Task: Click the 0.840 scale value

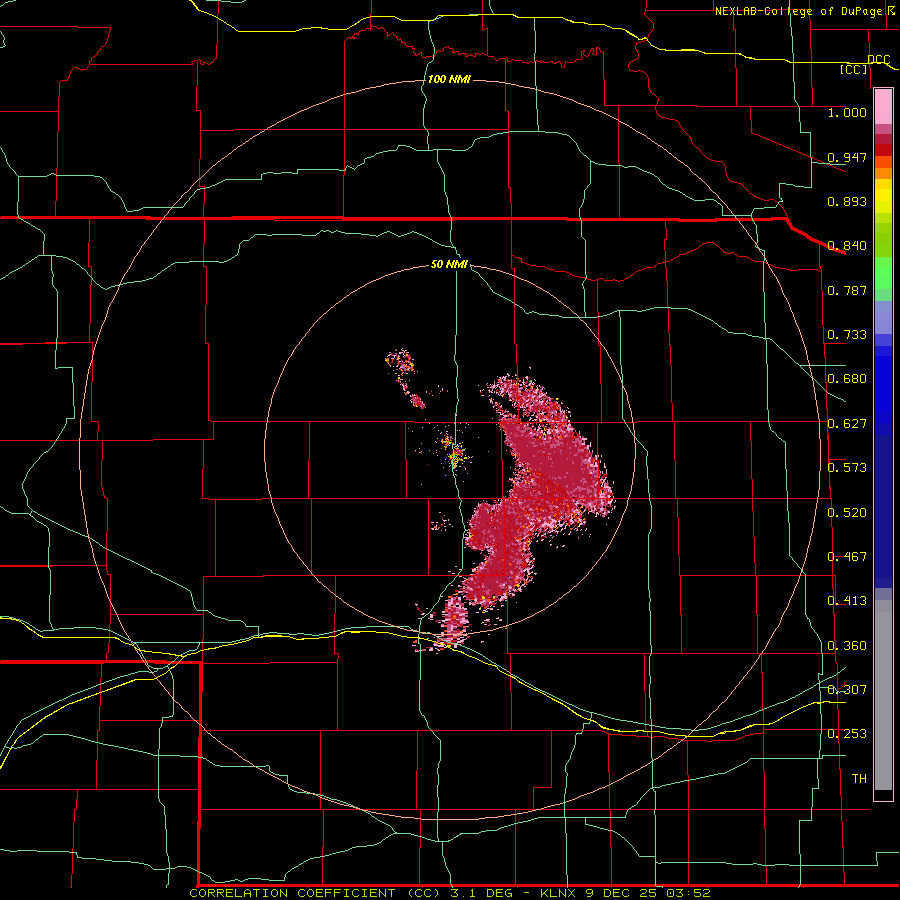Action: (x=847, y=246)
